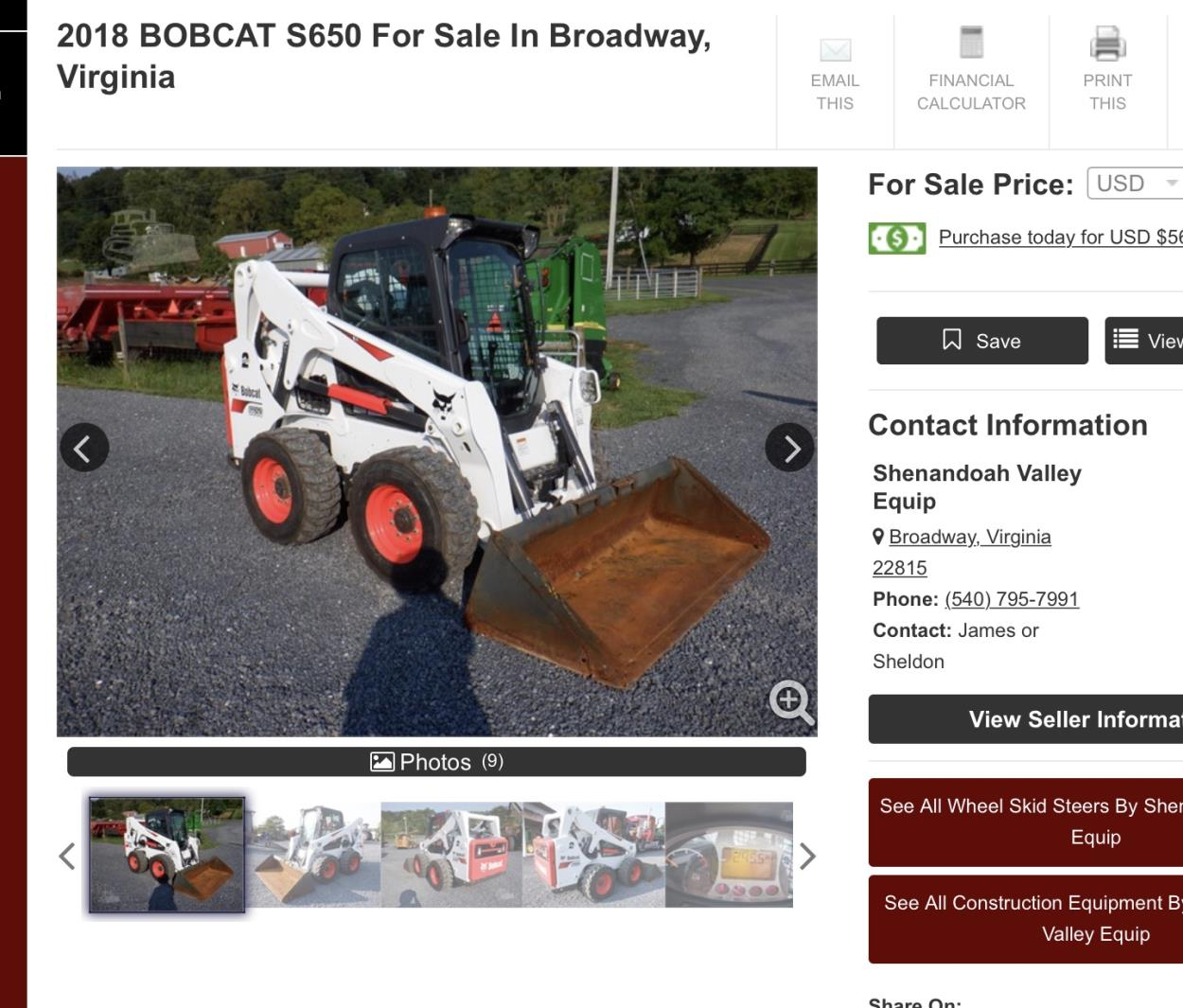Image resolution: width=1183 pixels, height=1008 pixels.
Task: Open See All Wheel Skid Steers button
Action: click(1026, 822)
